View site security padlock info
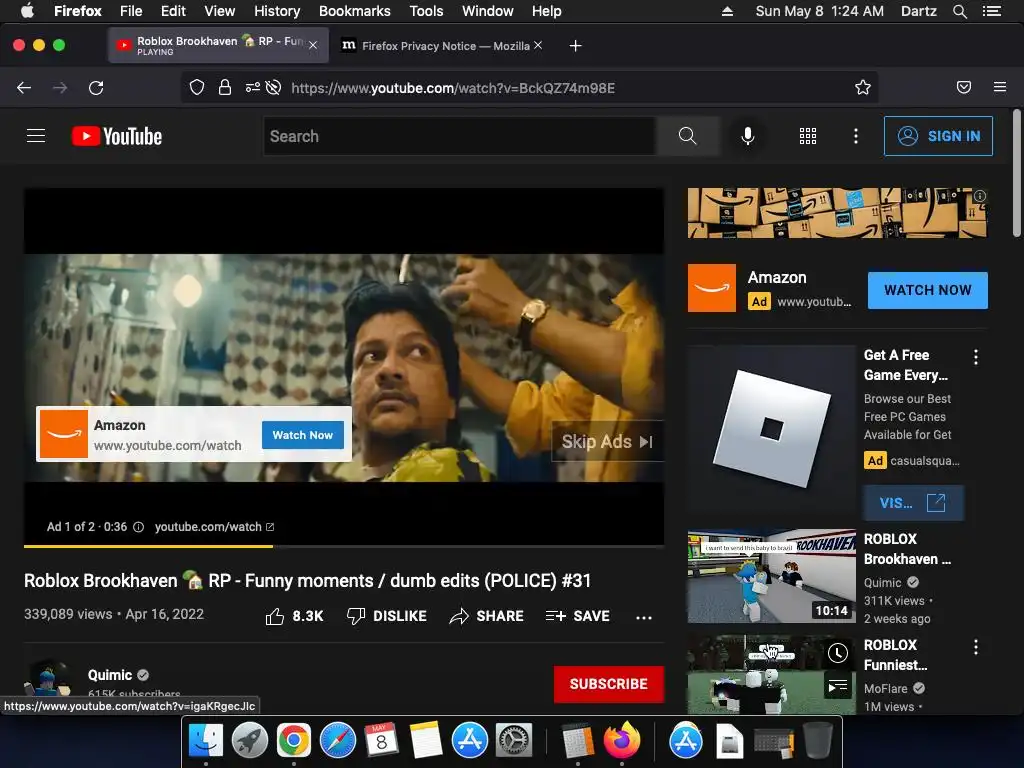Screen dimensions: 1024x768 [225, 88]
